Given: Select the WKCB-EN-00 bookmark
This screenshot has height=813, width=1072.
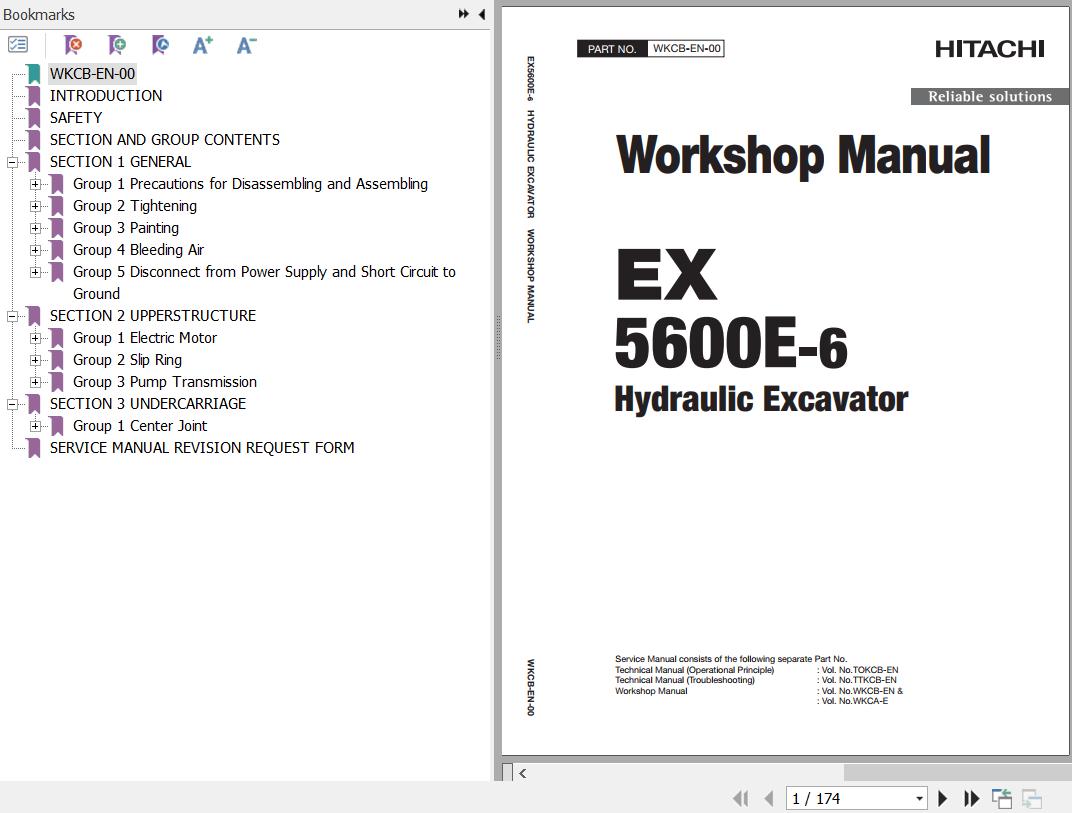Looking at the screenshot, I should click(x=92, y=74).
